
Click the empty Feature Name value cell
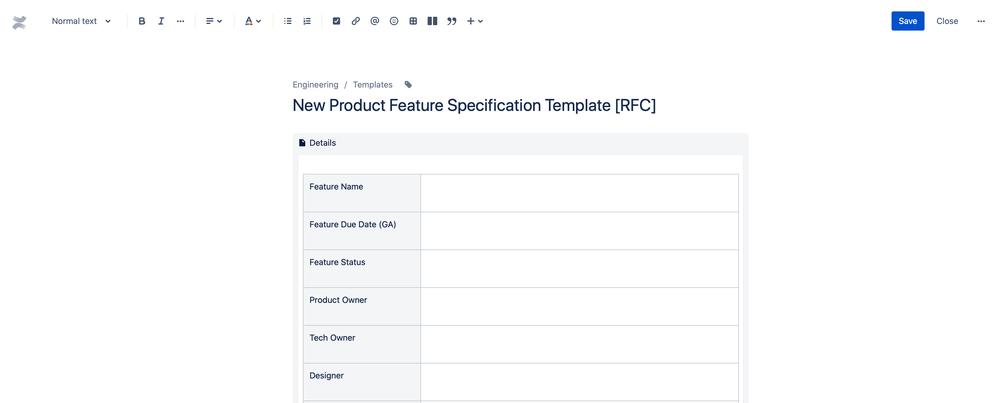579,193
